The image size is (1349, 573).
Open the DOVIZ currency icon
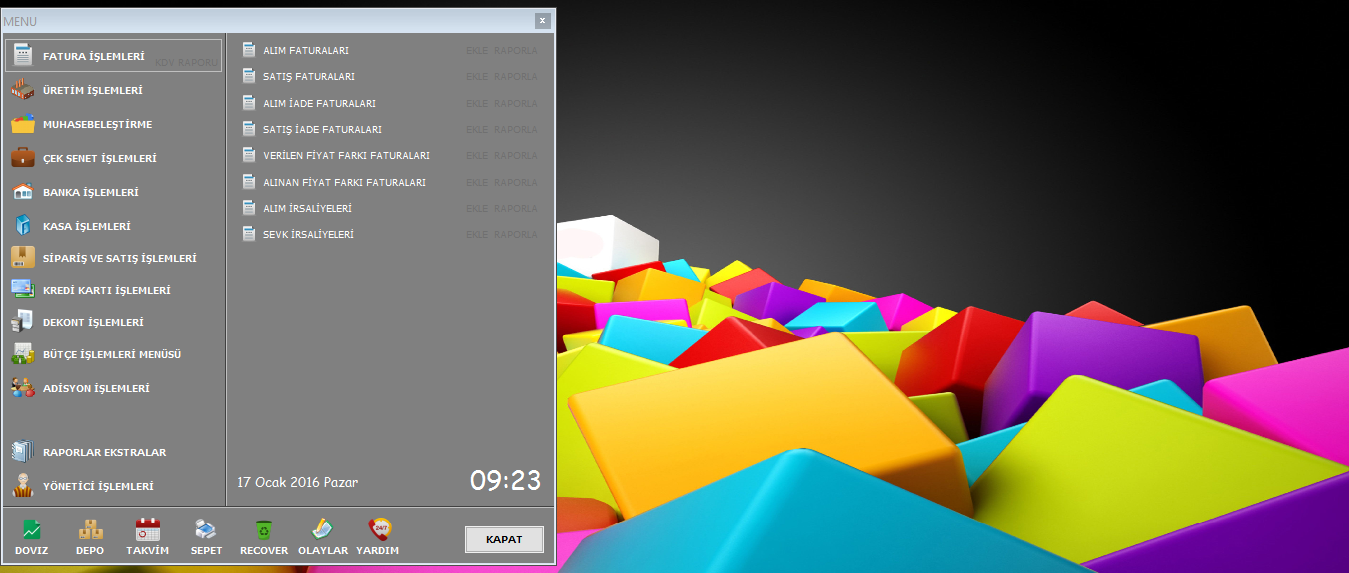32,530
